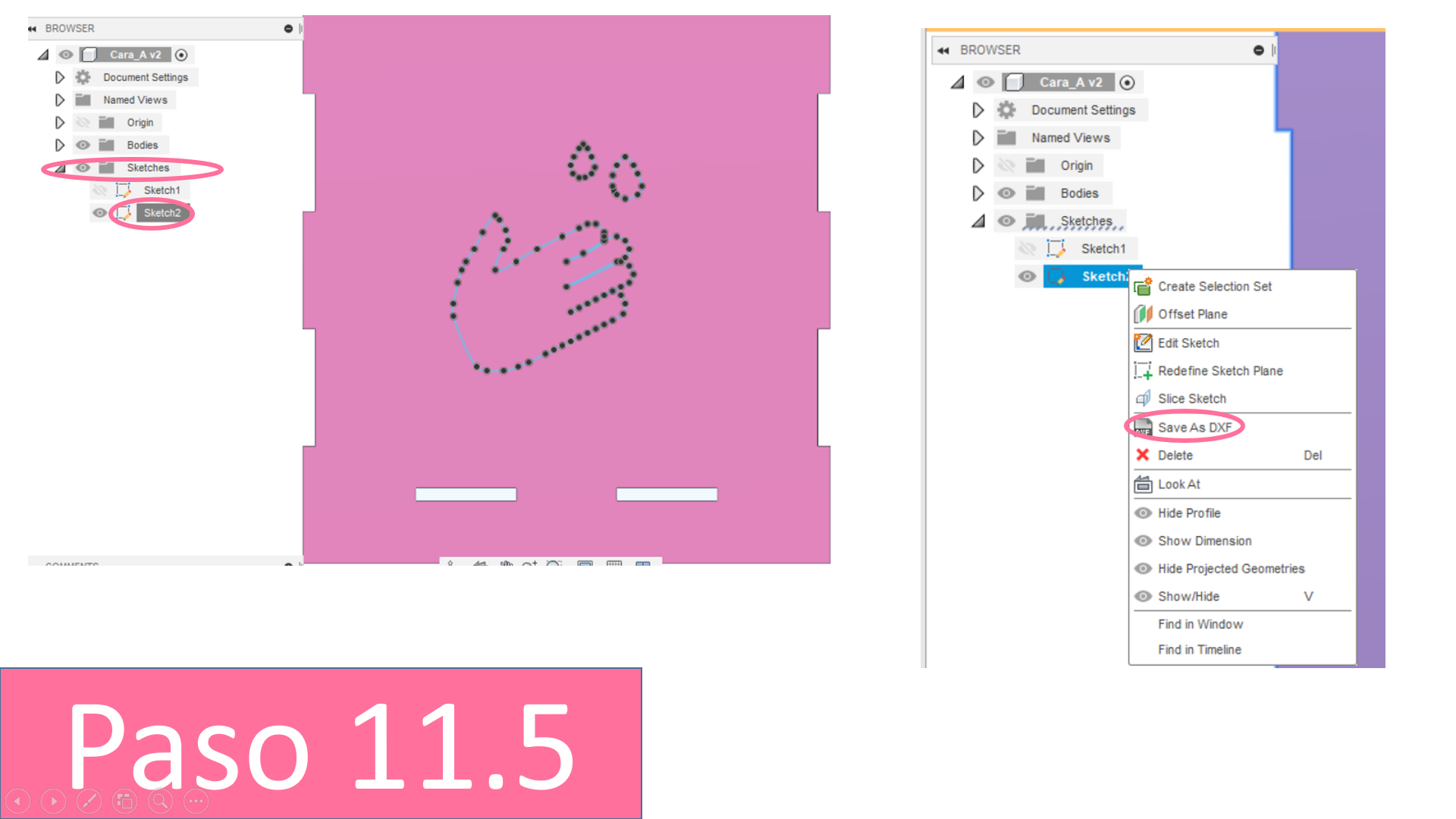Click Create Selection Set icon in context menu
Viewport: 1456px width, 819px height.
point(1143,287)
